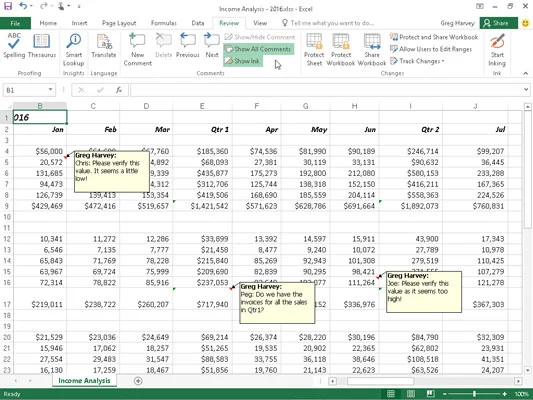Go to the Previous comment
The height and width of the screenshot is (400, 533).
click(188, 46)
